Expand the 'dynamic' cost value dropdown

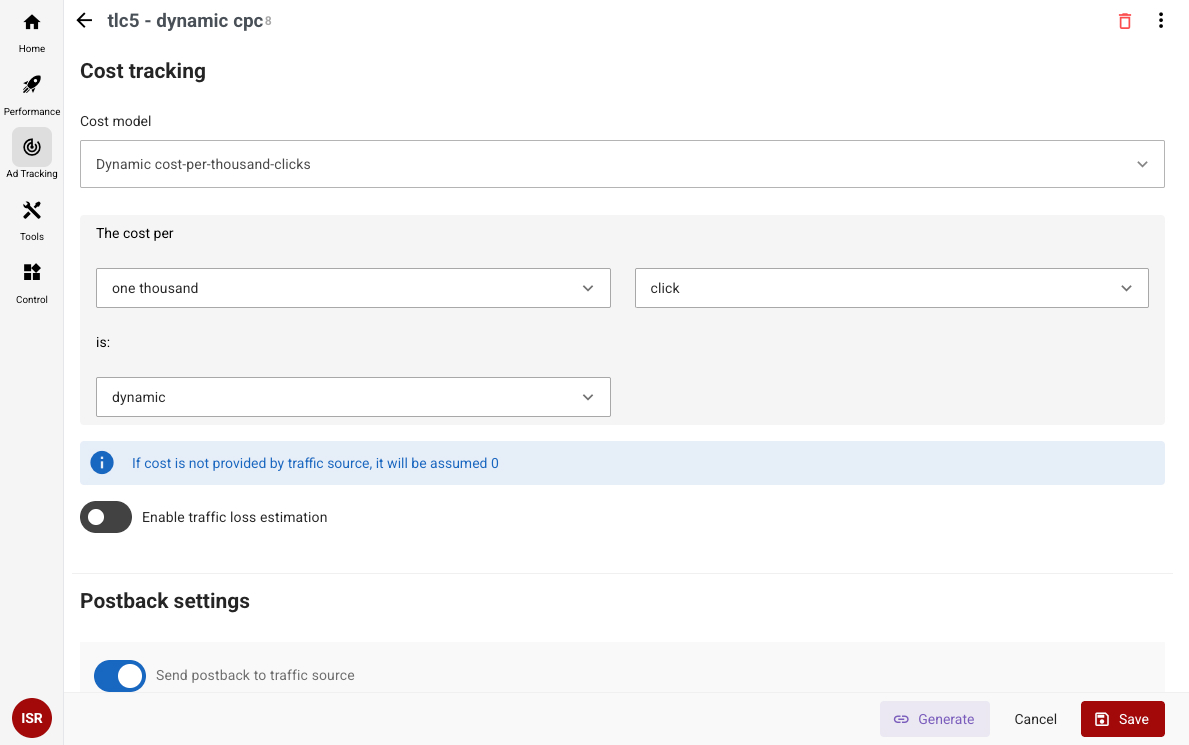353,397
